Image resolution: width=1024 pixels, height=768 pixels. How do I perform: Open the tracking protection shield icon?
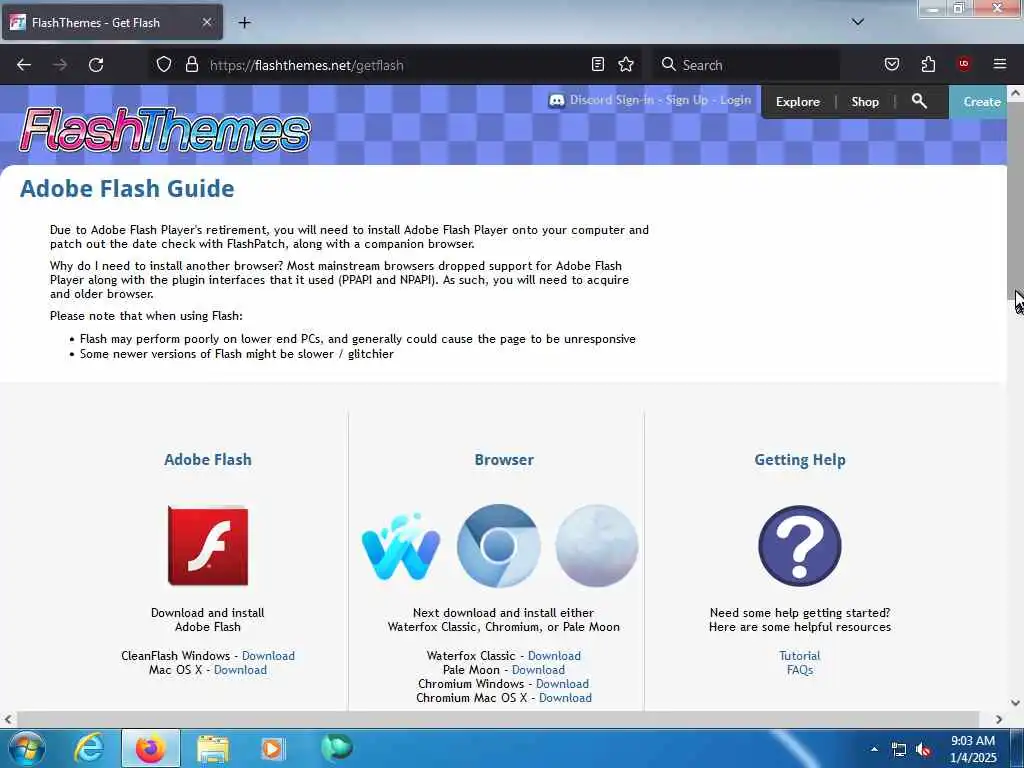164,65
